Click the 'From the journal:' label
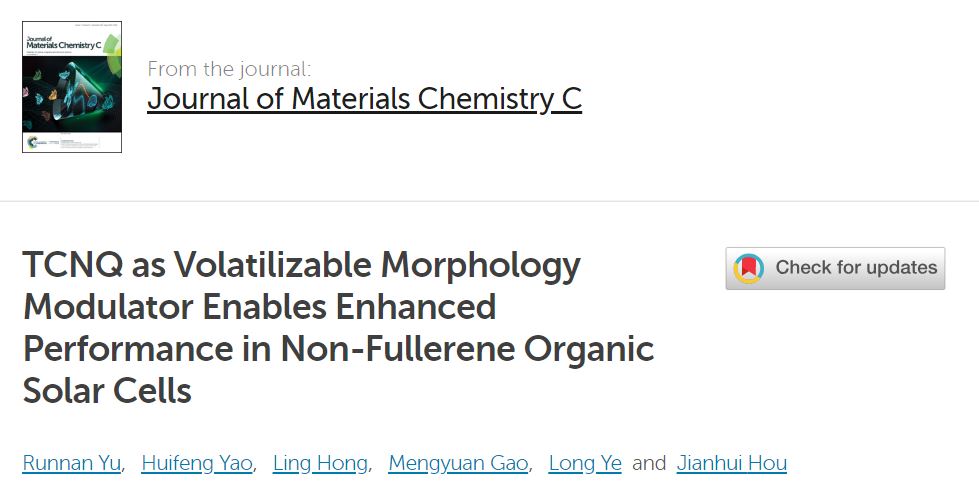The image size is (979, 498). 229,69
